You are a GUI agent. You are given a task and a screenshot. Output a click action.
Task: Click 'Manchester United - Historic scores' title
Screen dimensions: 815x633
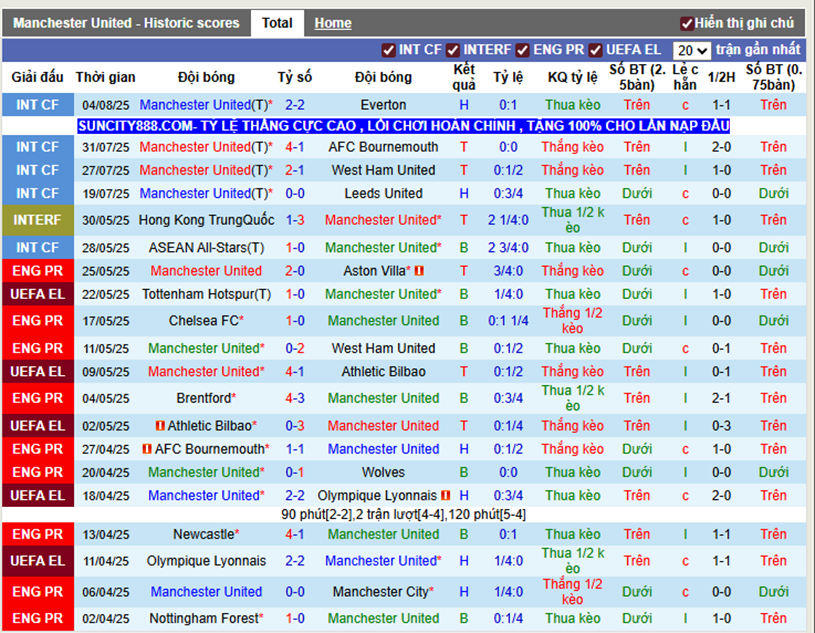coord(126,23)
